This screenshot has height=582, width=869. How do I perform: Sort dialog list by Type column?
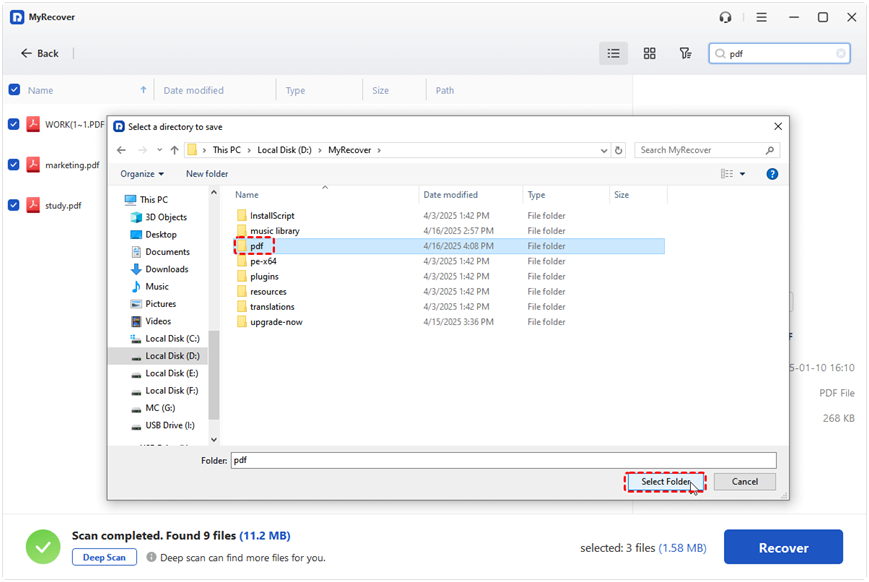(536, 195)
